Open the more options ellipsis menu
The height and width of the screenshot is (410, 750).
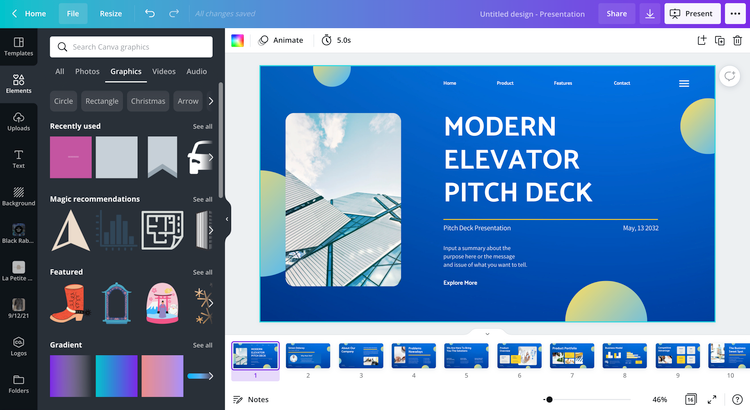735,14
